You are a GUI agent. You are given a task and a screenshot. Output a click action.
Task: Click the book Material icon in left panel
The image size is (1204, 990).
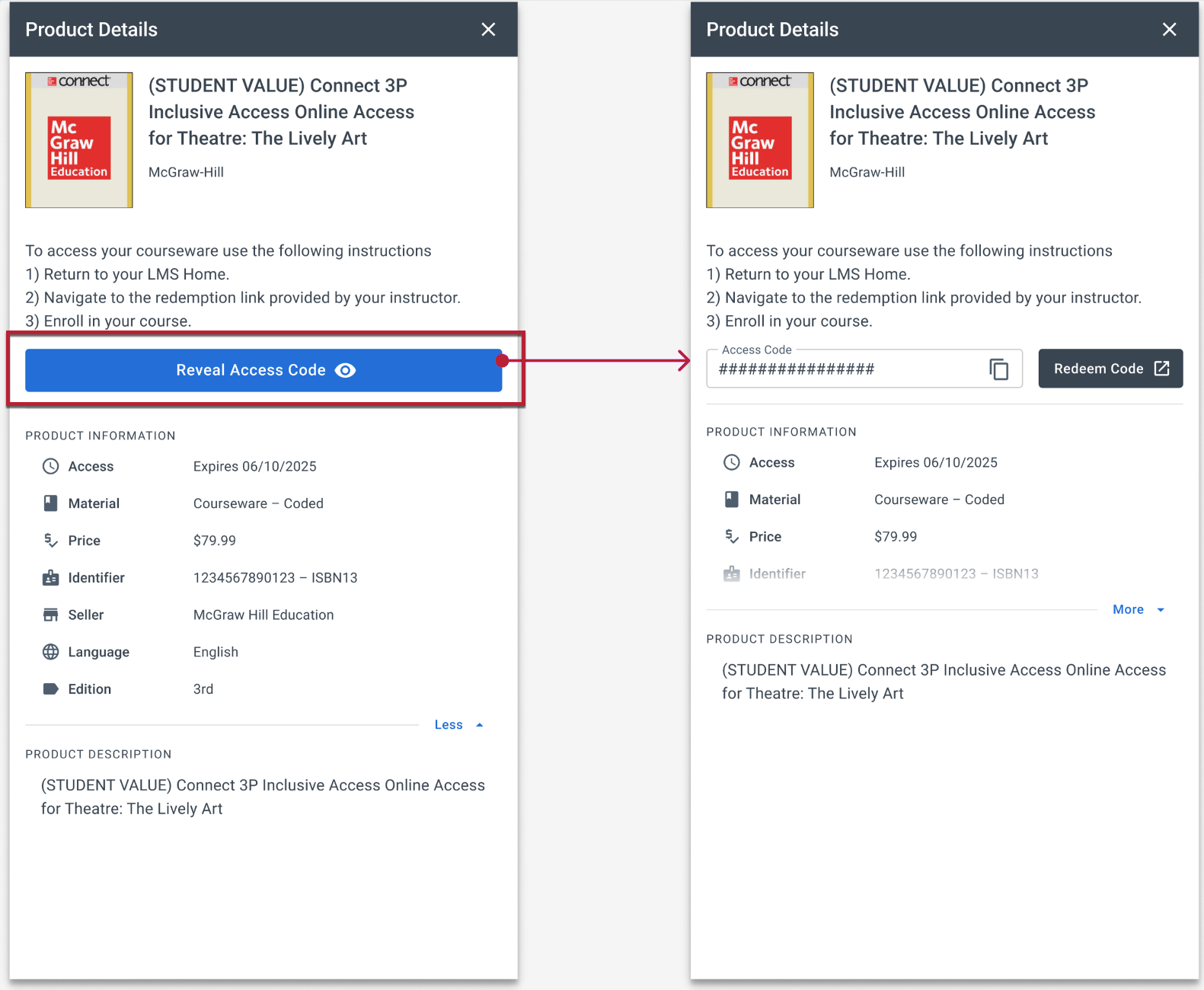[x=50, y=503]
